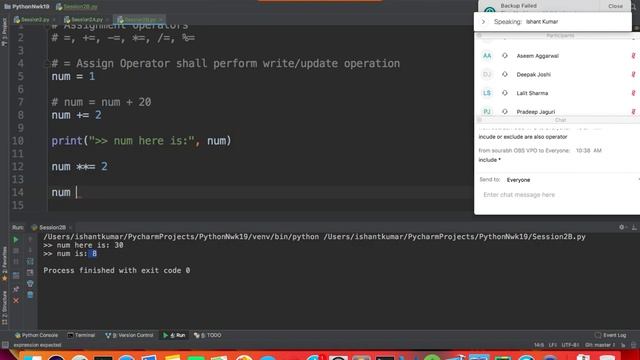640x360 pixels.
Task: Click Session2B.py breadcrumb in navigation bar
Action: coord(77,7)
